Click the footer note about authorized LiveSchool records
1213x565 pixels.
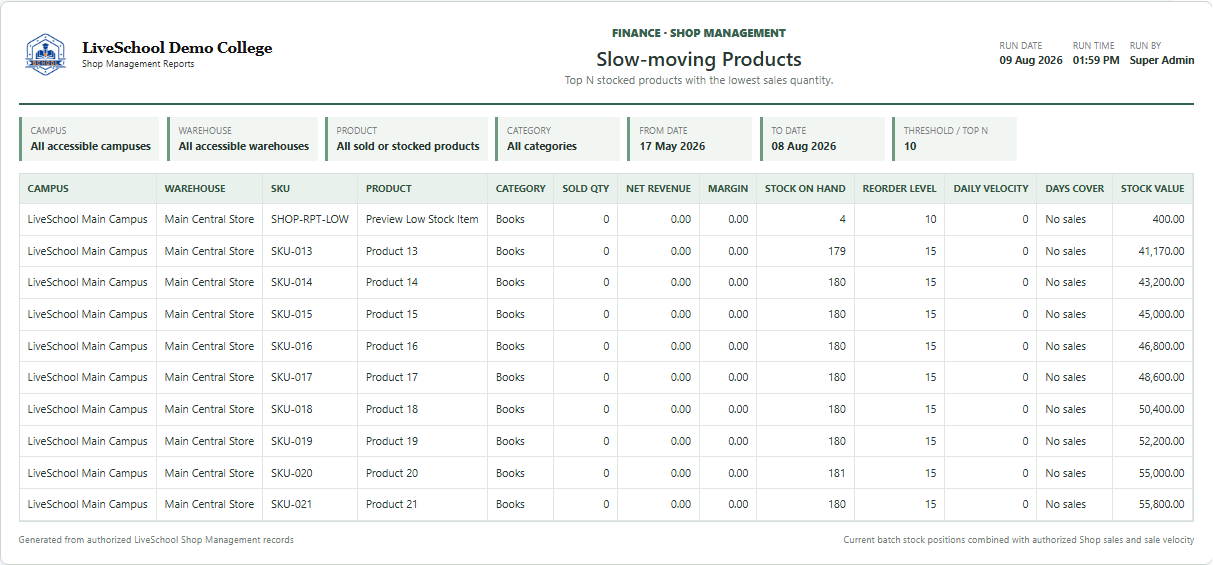tap(156, 540)
